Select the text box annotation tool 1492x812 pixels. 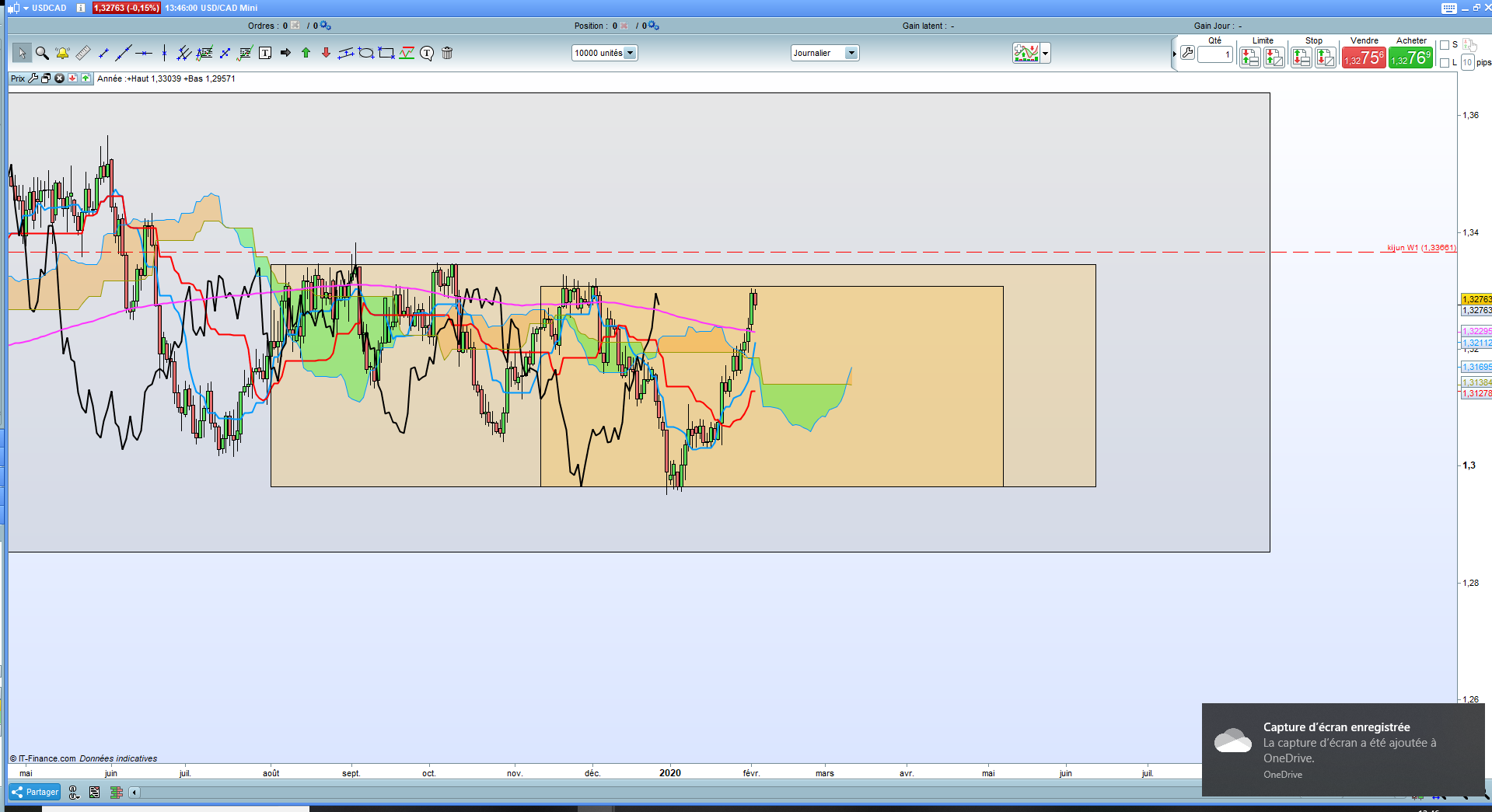pyautogui.click(x=265, y=53)
